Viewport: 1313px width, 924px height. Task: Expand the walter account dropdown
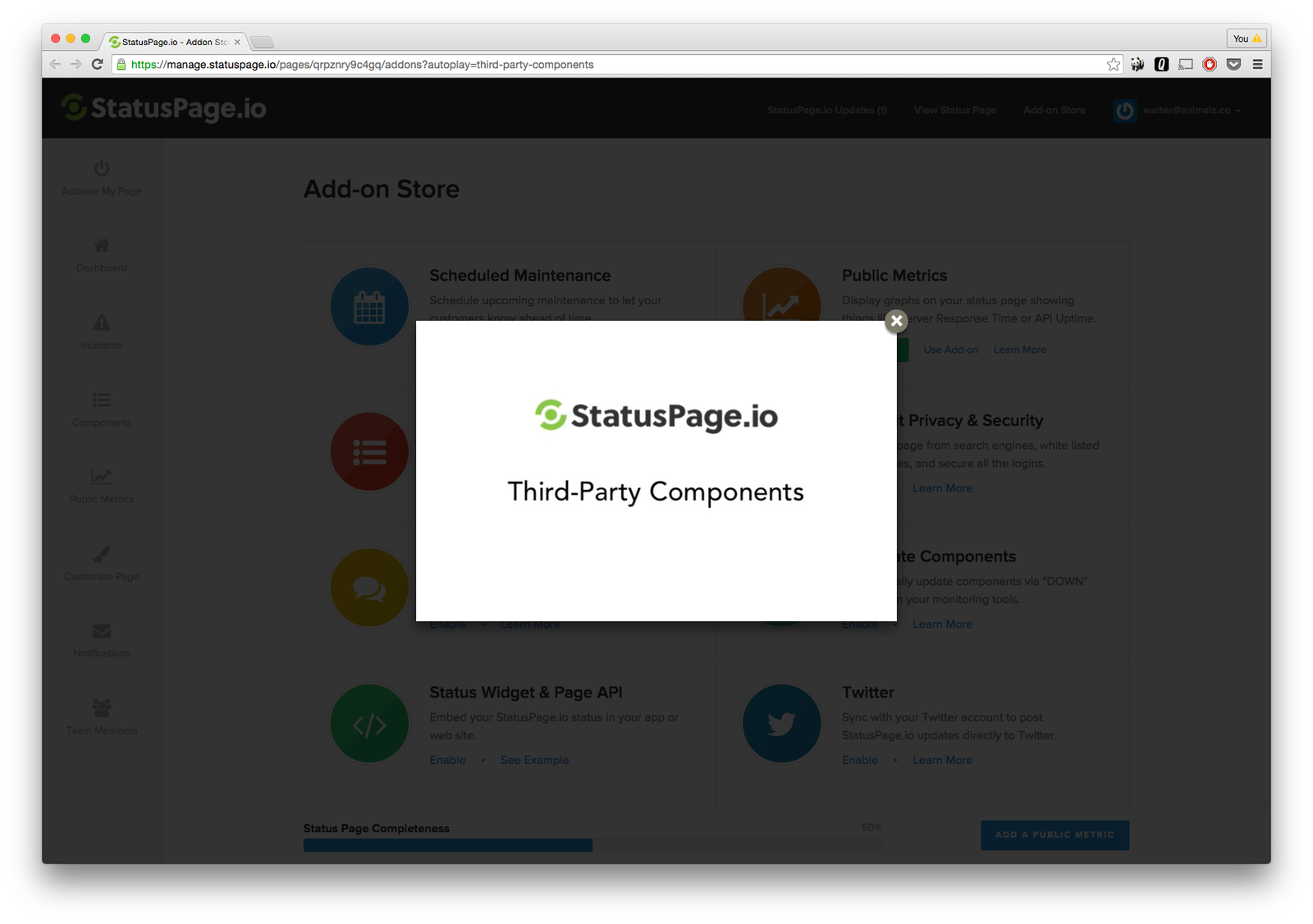(1192, 110)
